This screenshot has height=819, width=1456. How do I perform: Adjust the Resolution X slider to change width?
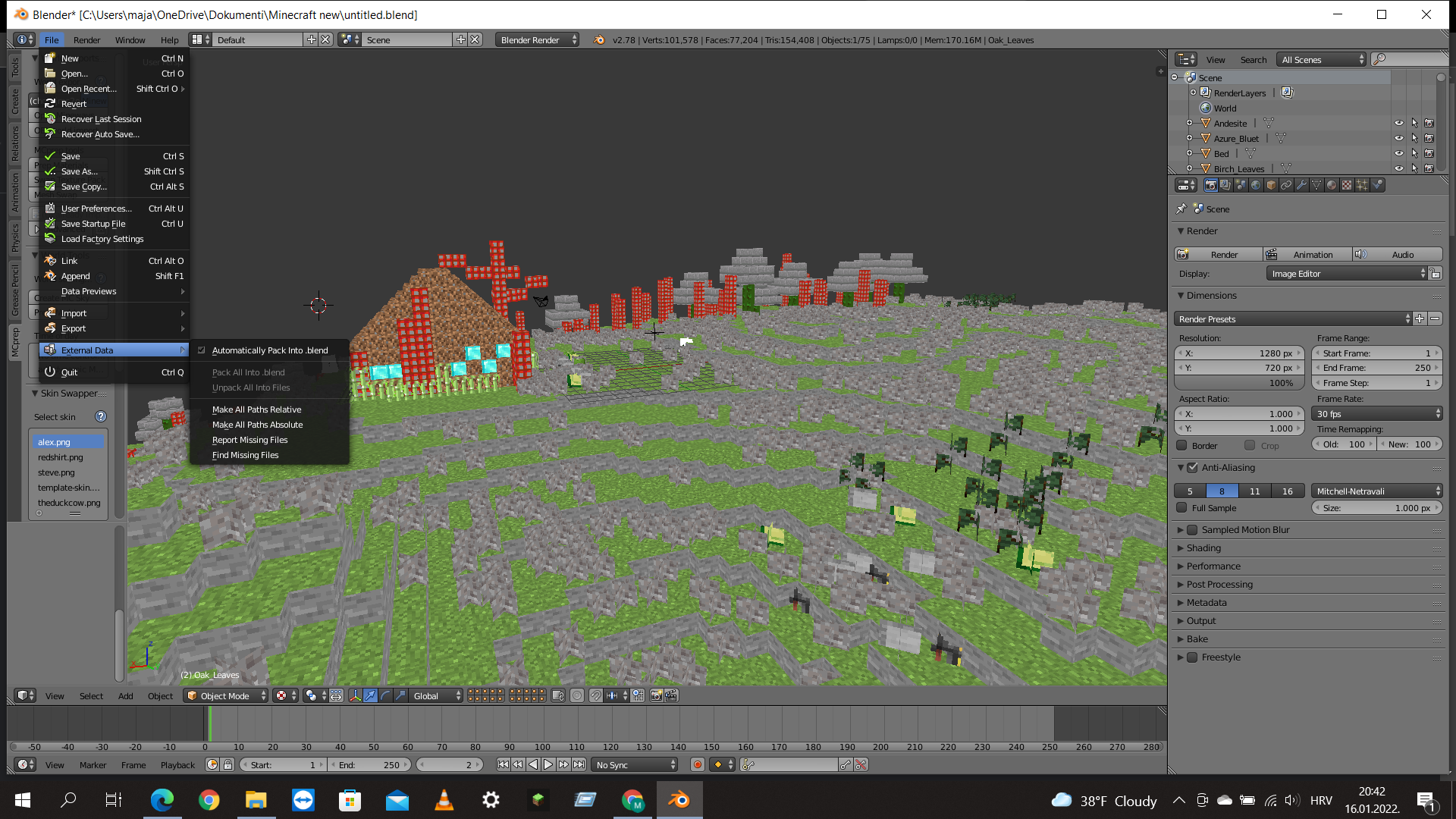tap(1238, 353)
